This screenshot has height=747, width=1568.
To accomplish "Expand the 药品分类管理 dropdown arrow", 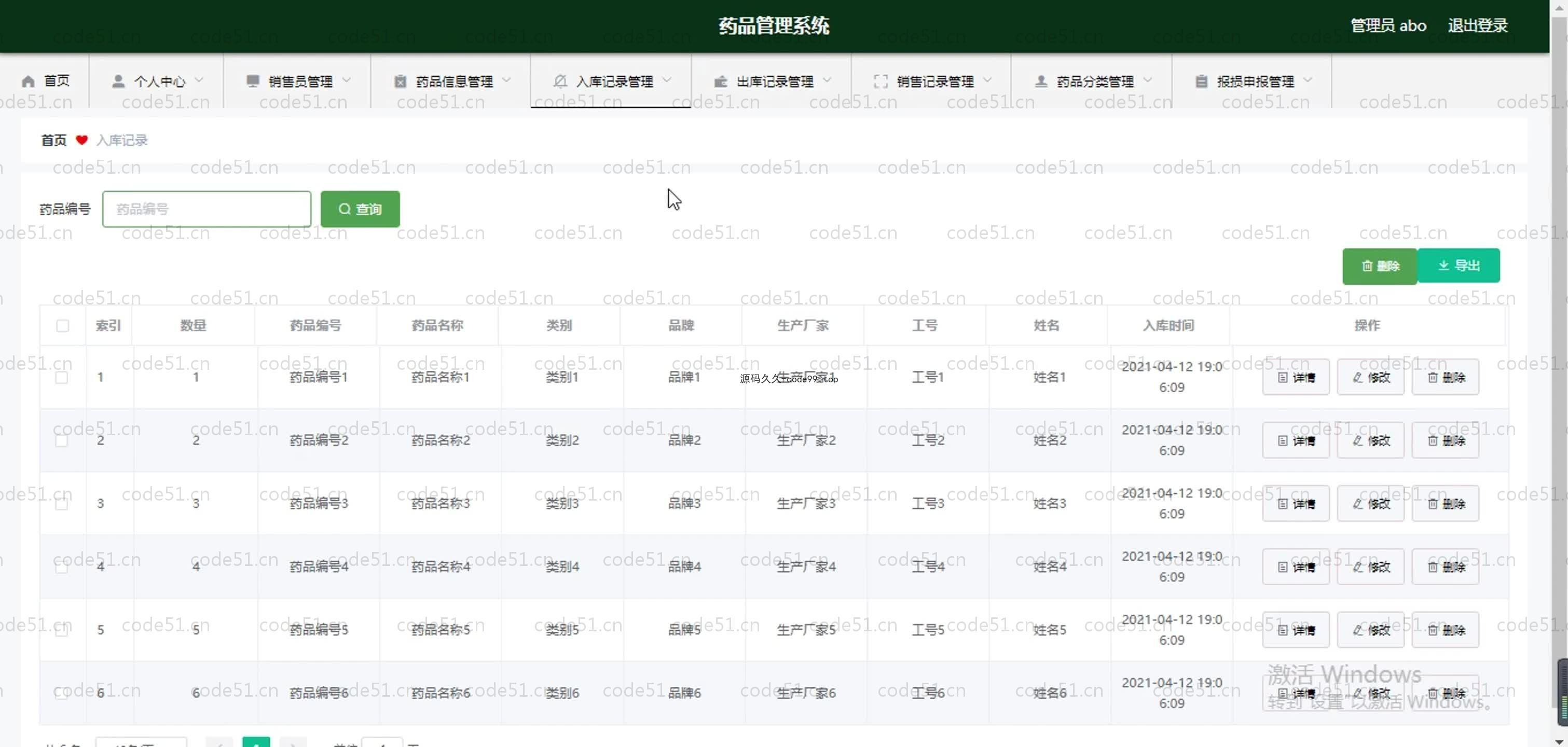I will point(1147,80).
